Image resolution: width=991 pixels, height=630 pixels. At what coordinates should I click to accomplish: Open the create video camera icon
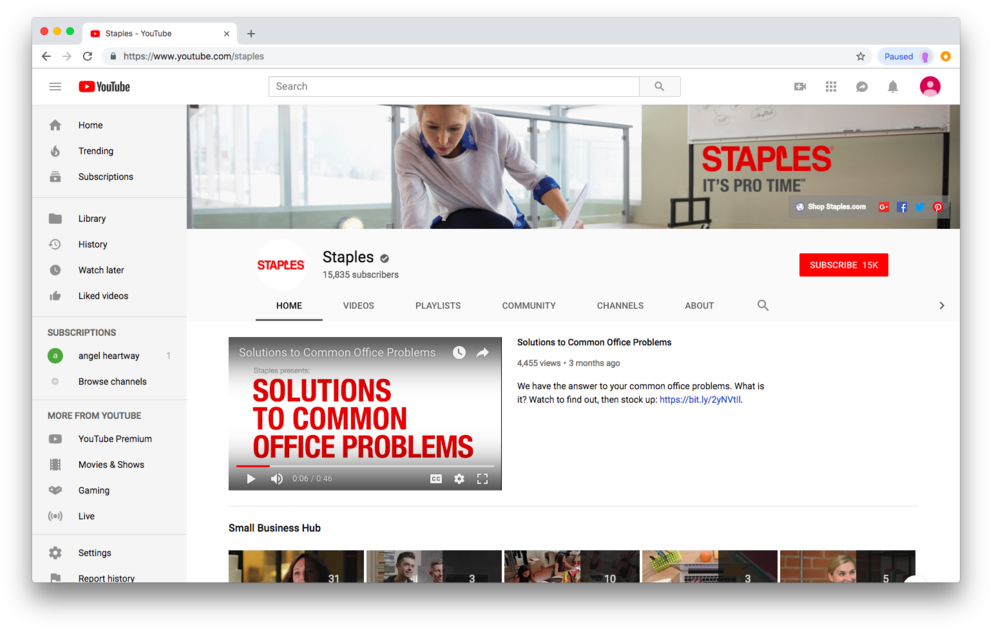(x=800, y=87)
